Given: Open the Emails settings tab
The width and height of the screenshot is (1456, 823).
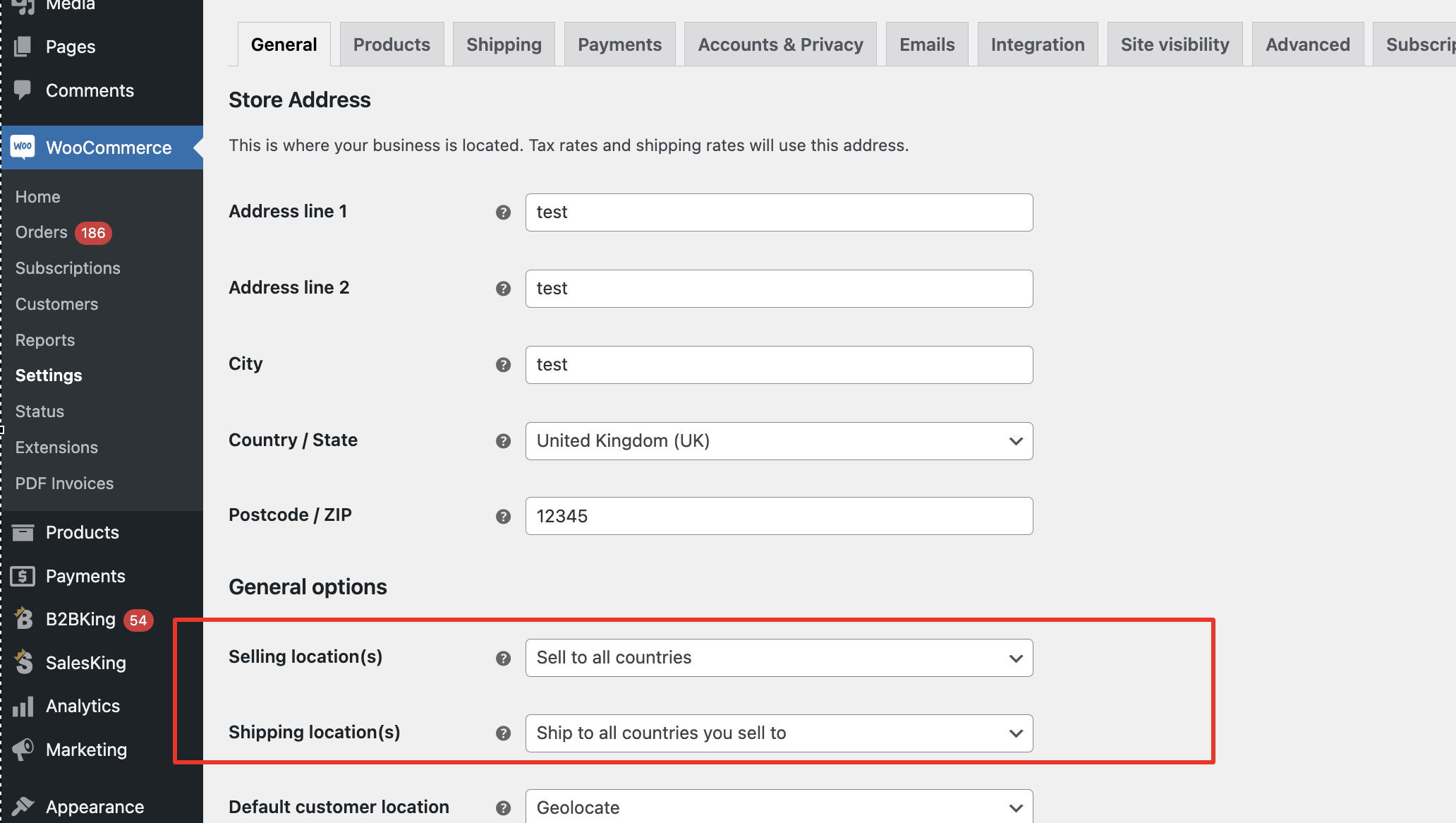Looking at the screenshot, I should pyautogui.click(x=927, y=44).
